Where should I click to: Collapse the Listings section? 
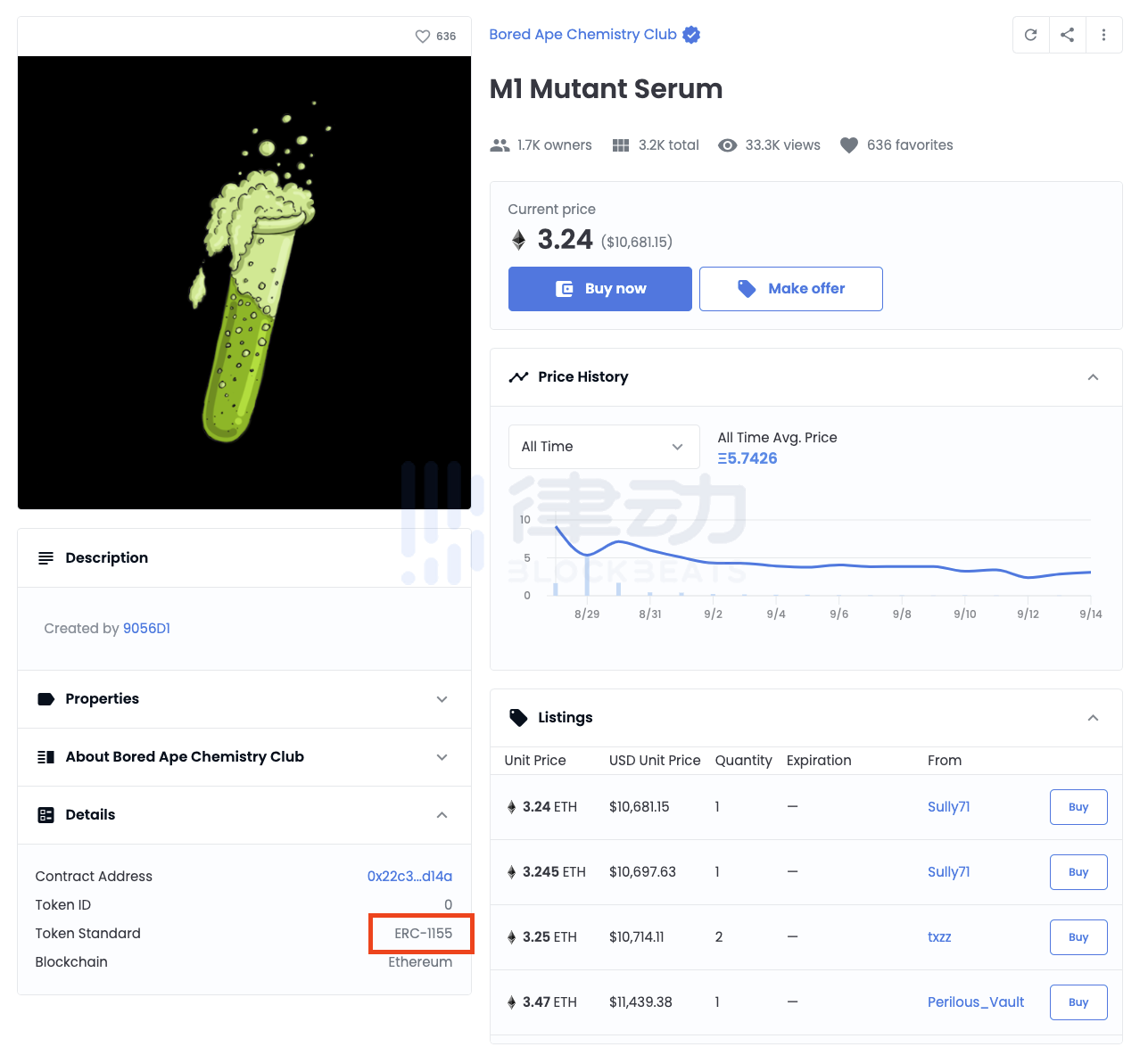[1093, 718]
